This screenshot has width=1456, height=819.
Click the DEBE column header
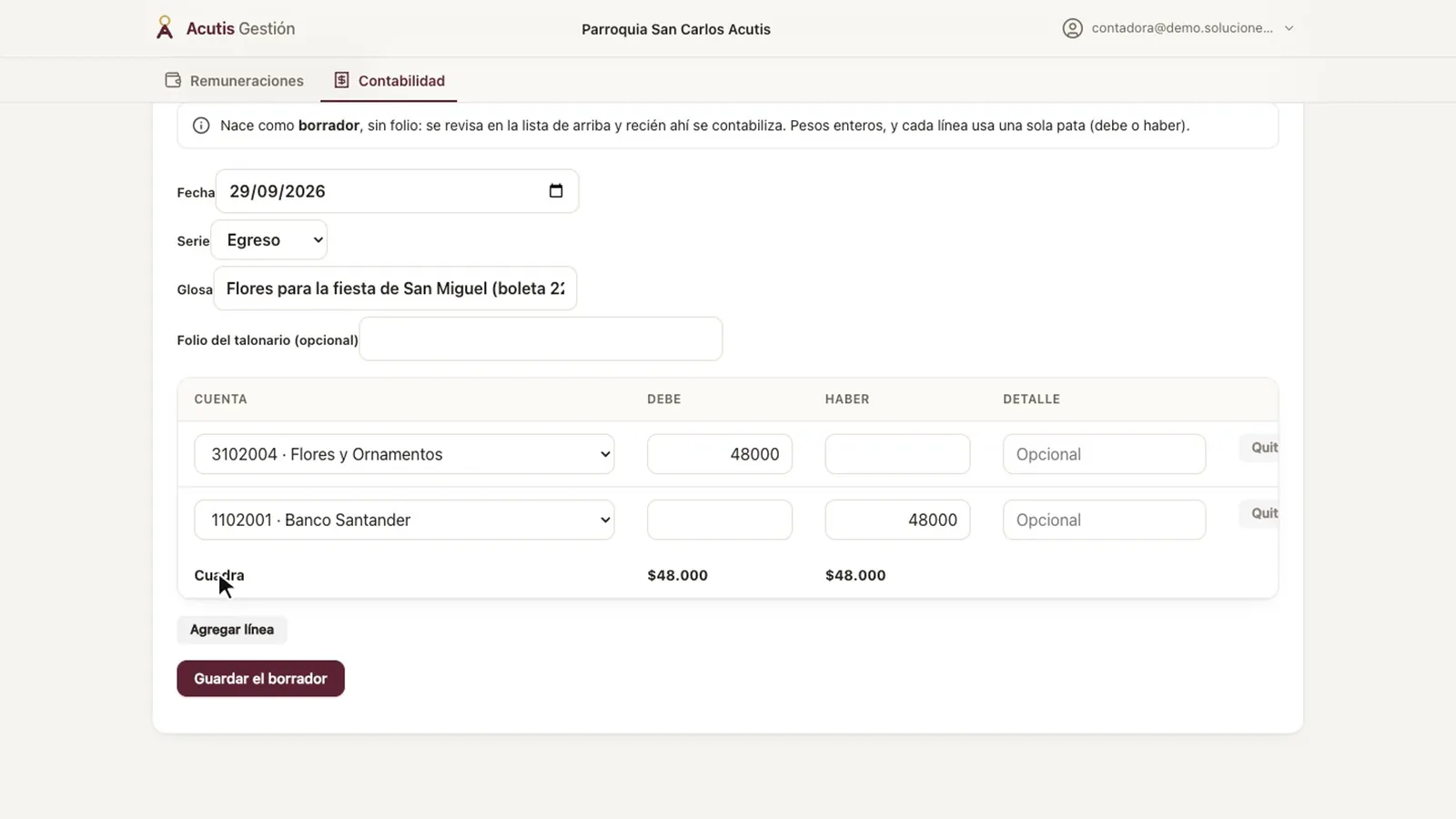(x=664, y=399)
